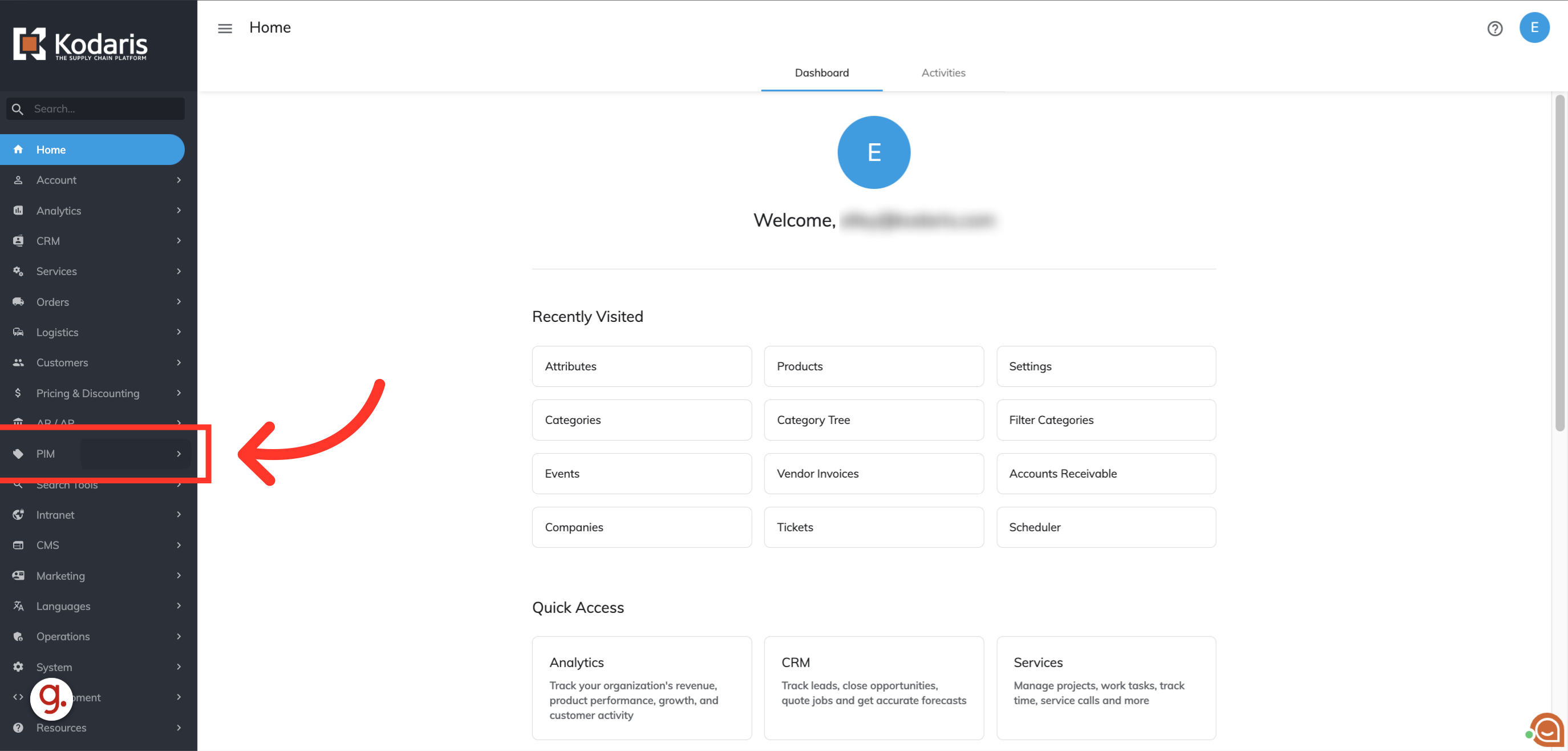Switch to the Activities tab
1568x751 pixels.
(x=943, y=72)
